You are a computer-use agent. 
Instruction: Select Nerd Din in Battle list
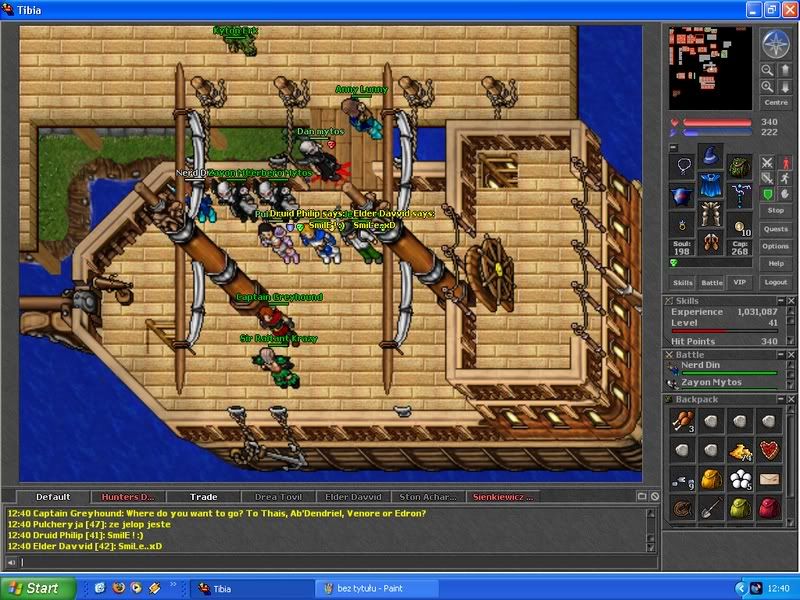[x=724, y=368]
